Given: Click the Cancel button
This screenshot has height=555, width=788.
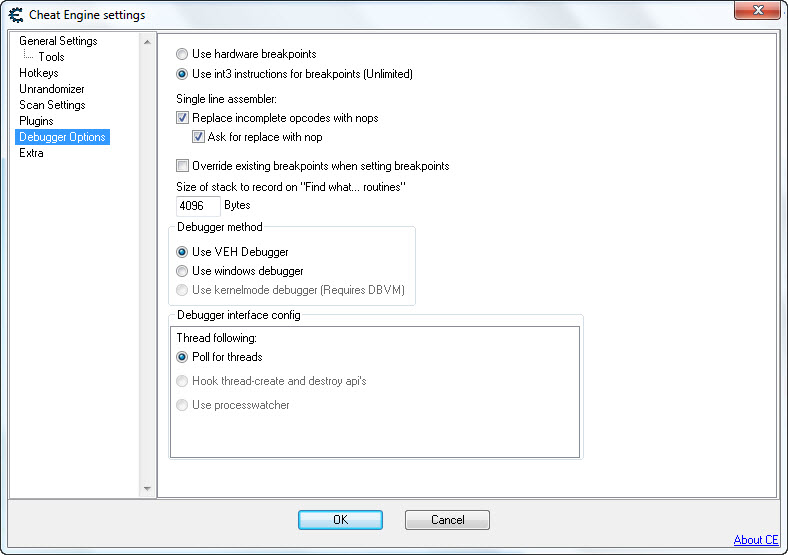Looking at the screenshot, I should 447,520.
